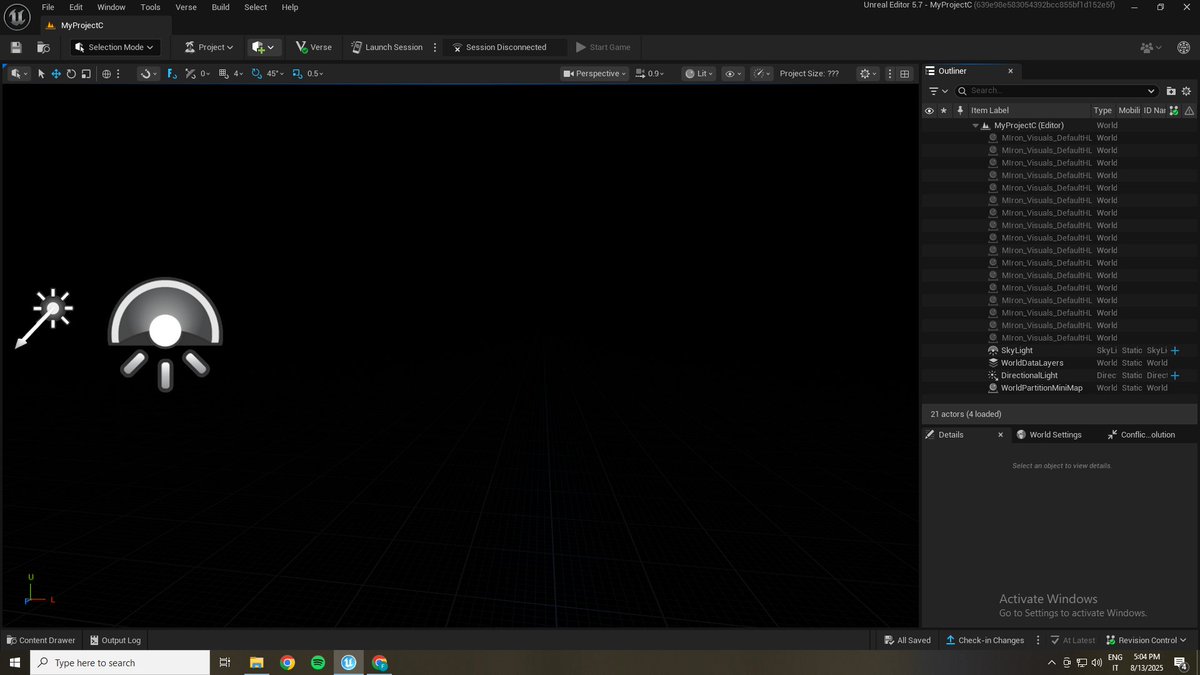Open the Tools menu

coord(150,7)
